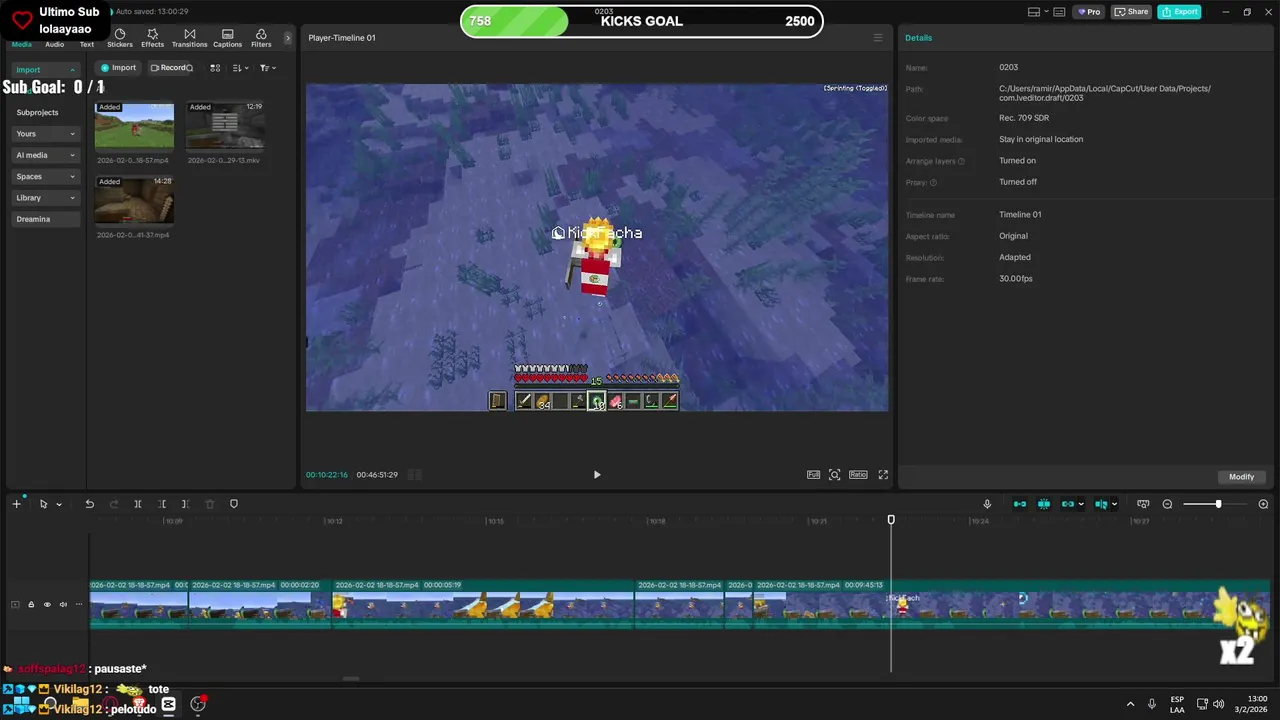The image size is (1280, 720).
Task: Open the Captions panel
Action: pyautogui.click(x=227, y=38)
